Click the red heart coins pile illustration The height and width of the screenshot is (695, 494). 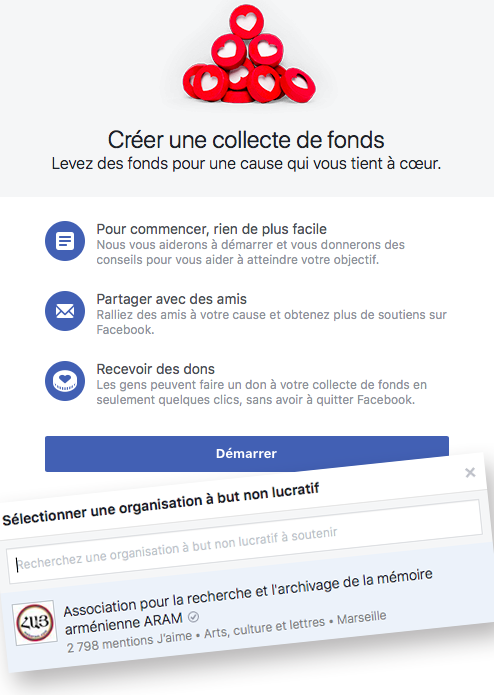248,54
